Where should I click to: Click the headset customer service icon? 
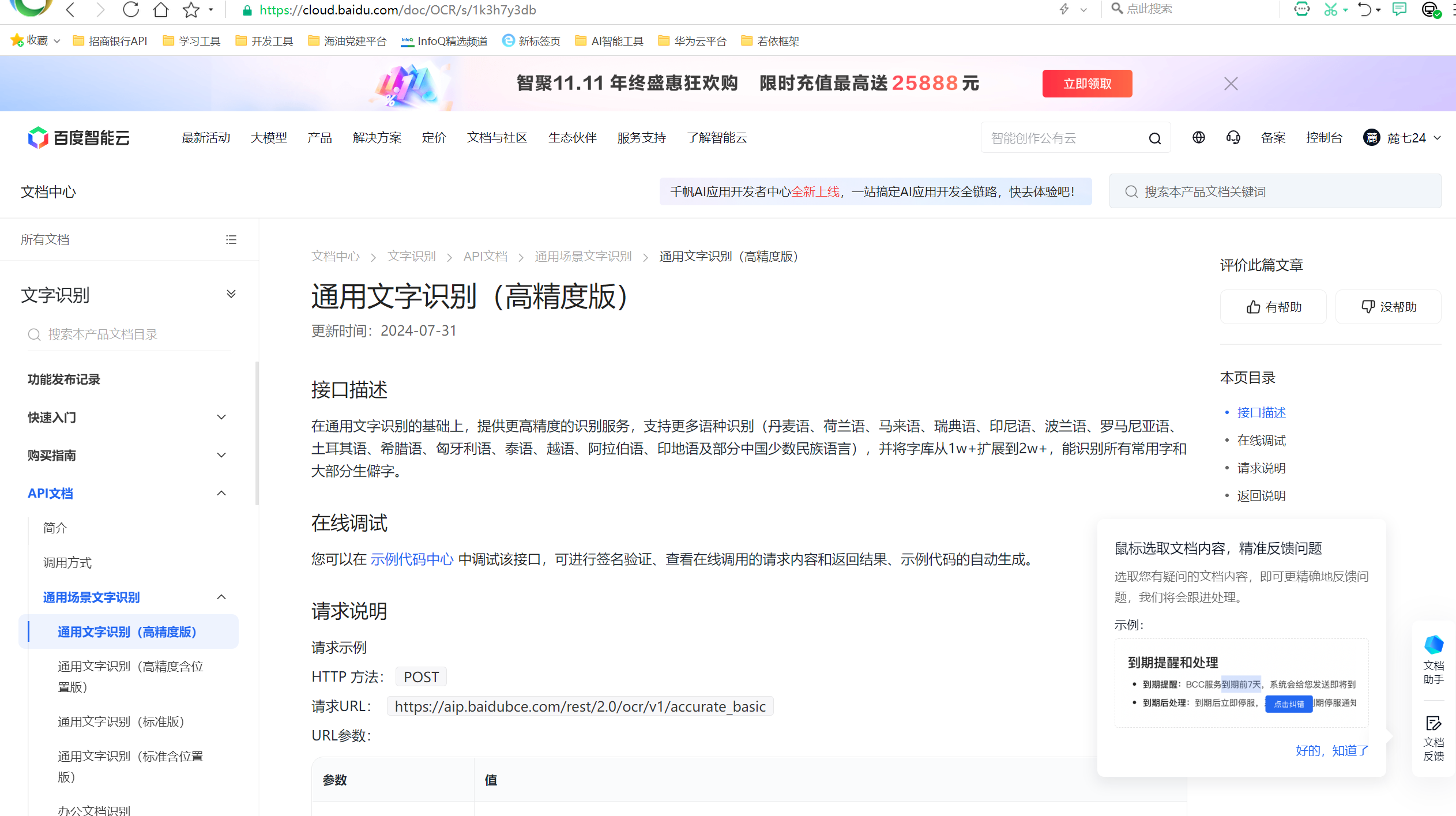tap(1233, 137)
